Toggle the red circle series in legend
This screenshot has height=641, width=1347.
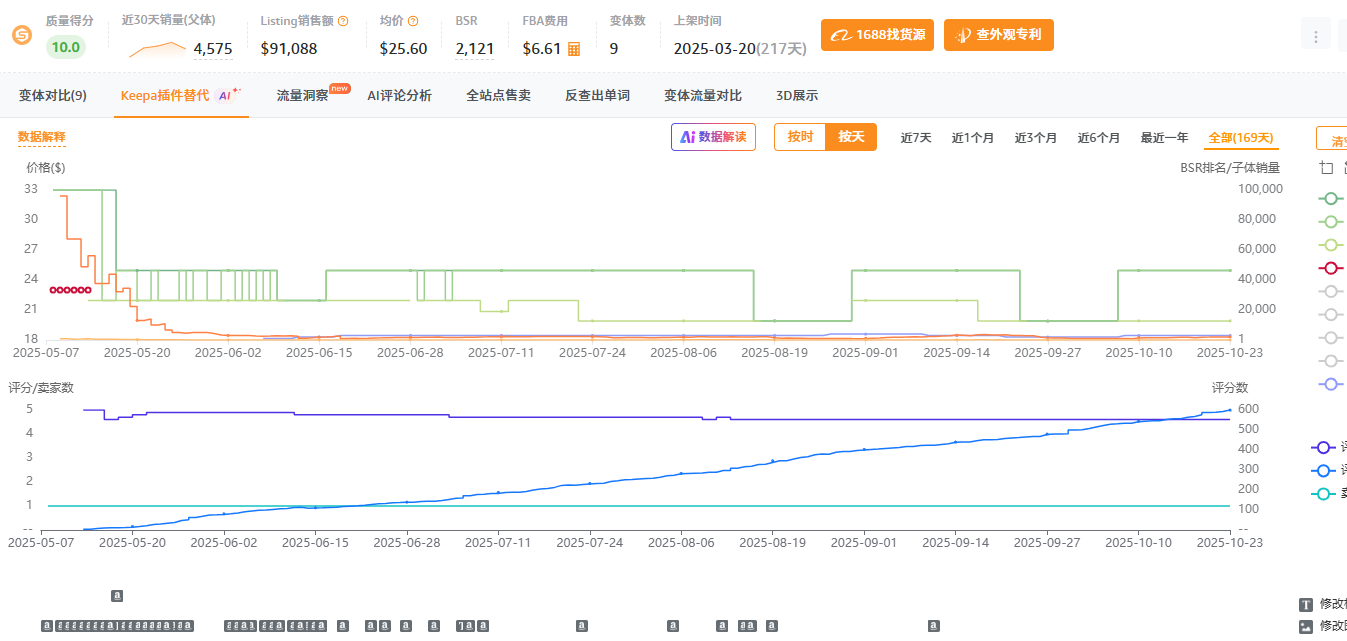(1330, 268)
